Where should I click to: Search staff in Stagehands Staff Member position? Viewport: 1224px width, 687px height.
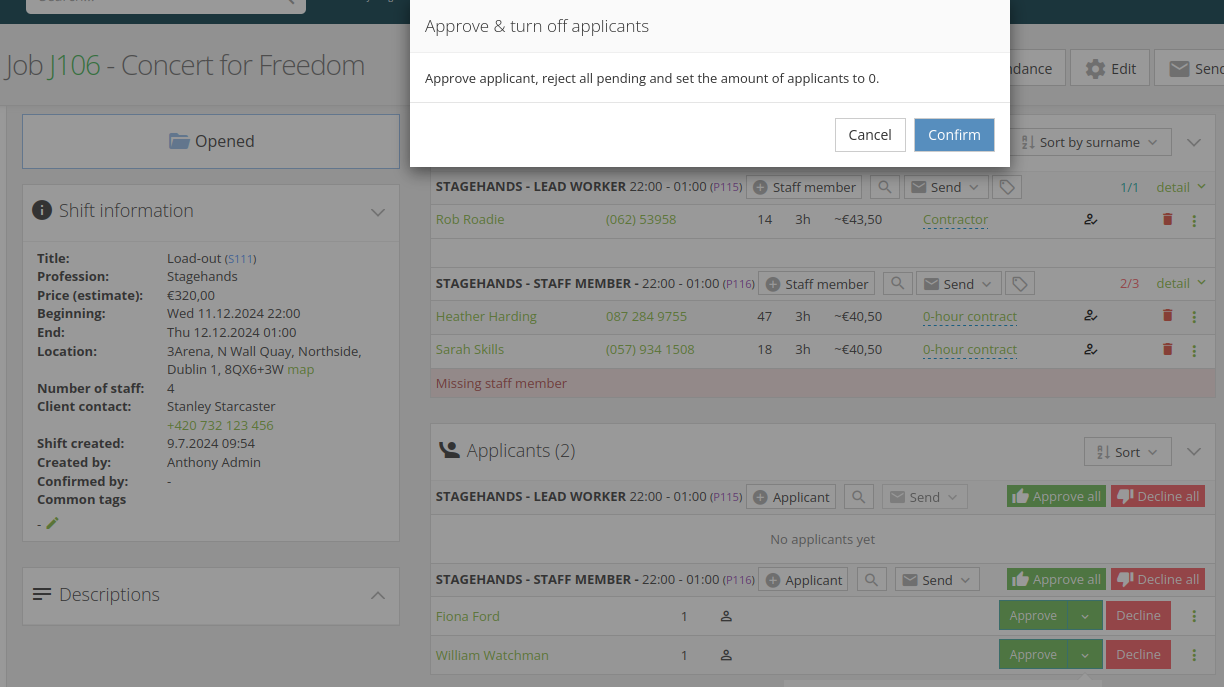(897, 284)
